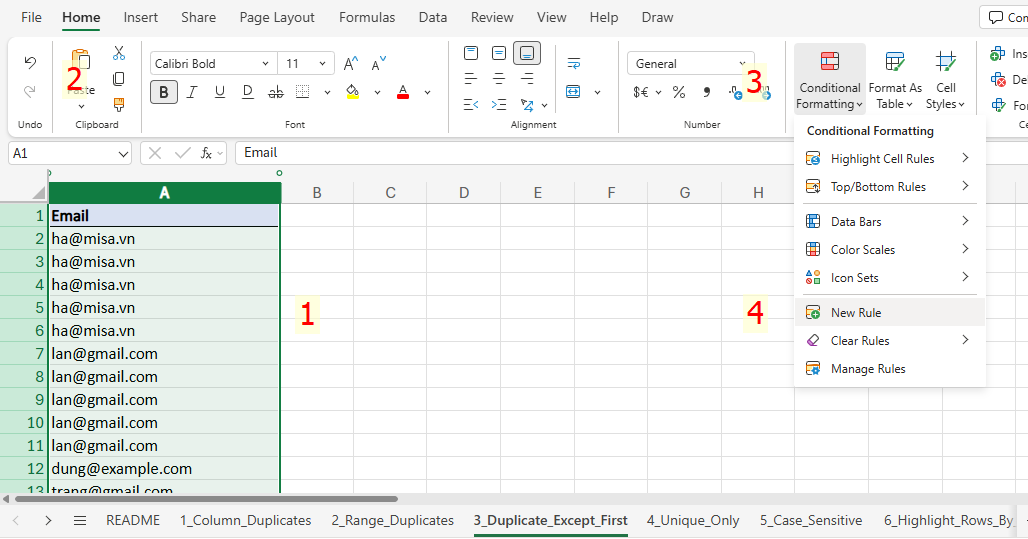Click the Name Box showing A1
The height and width of the screenshot is (539, 1028).
coord(69,153)
